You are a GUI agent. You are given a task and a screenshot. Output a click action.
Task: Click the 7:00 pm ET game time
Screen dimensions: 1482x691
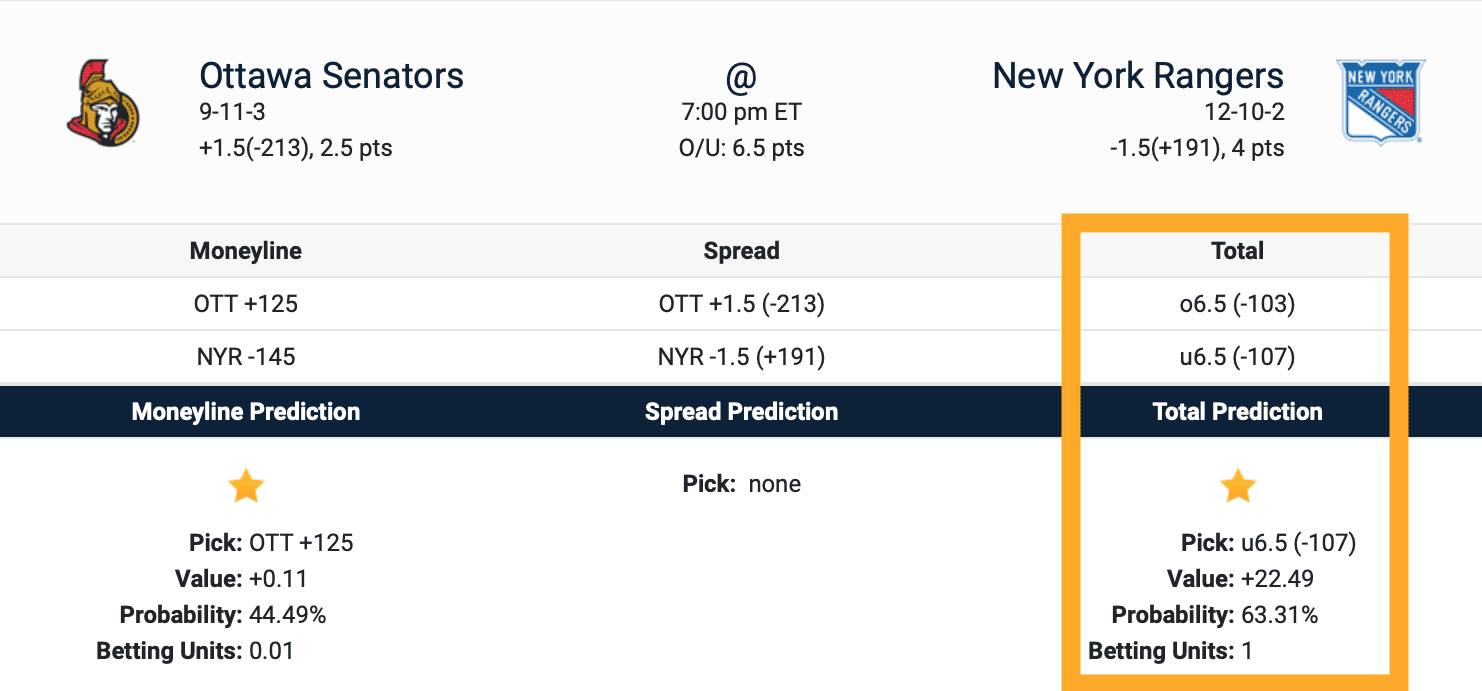tap(741, 113)
